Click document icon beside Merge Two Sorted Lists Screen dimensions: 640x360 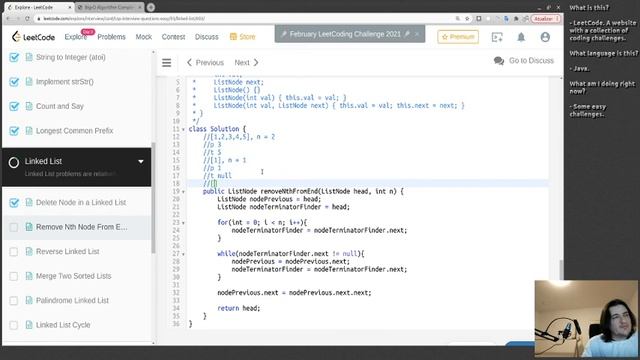[x=29, y=276]
